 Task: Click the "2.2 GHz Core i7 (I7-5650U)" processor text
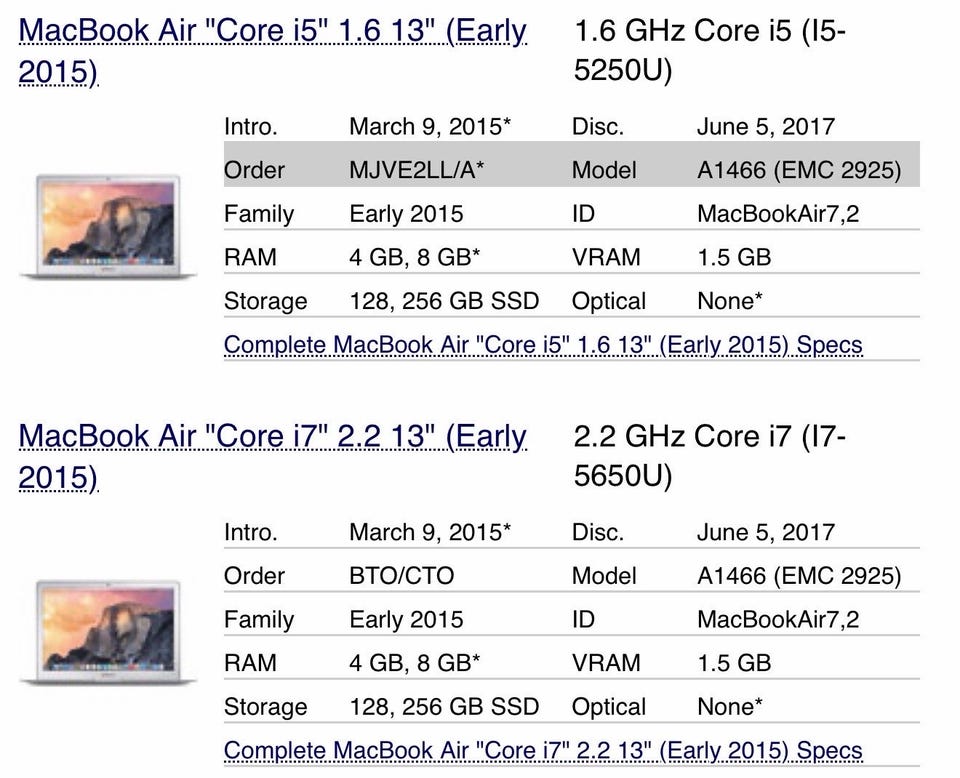pyautogui.click(x=710, y=456)
